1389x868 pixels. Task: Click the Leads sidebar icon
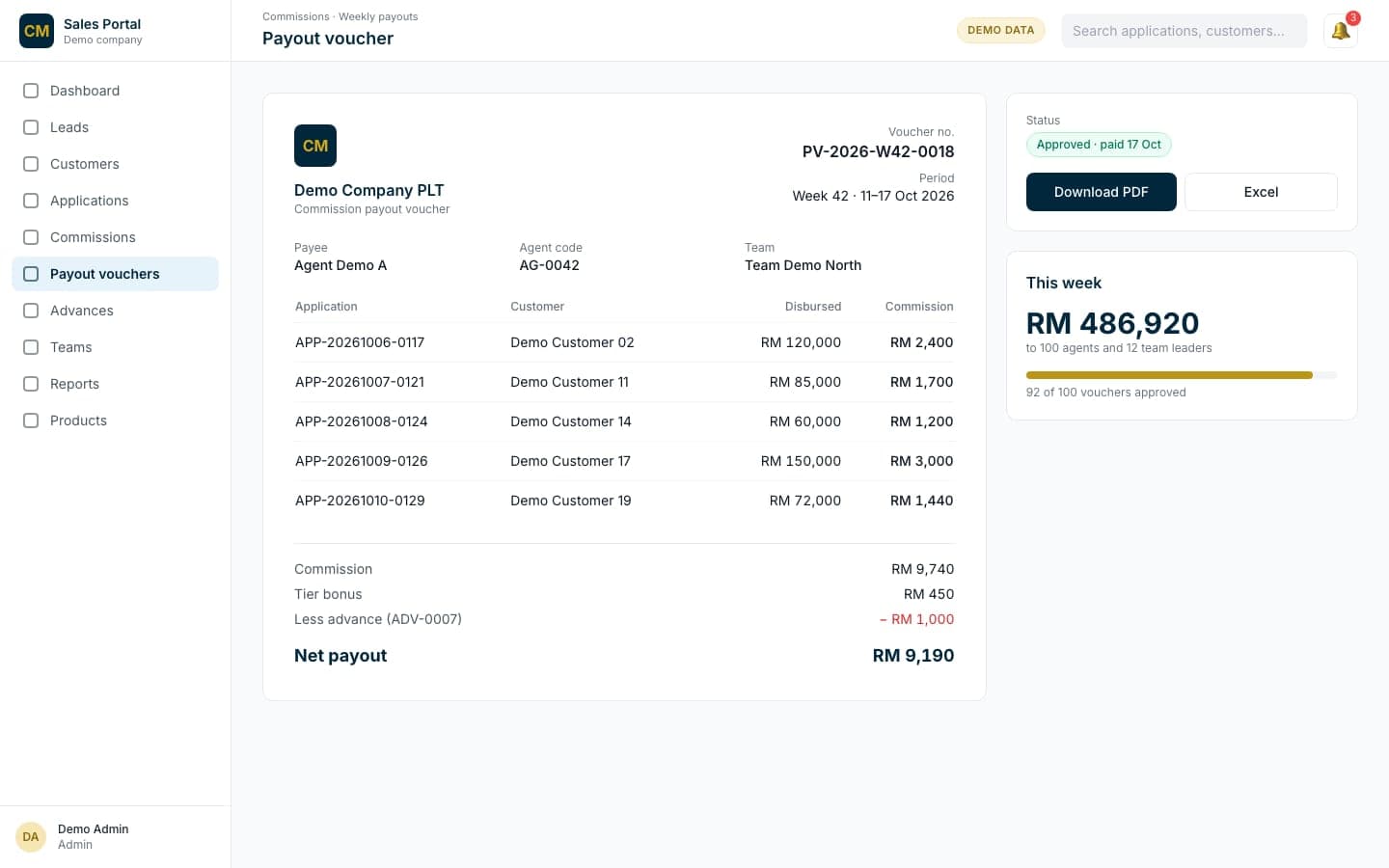[31, 127]
